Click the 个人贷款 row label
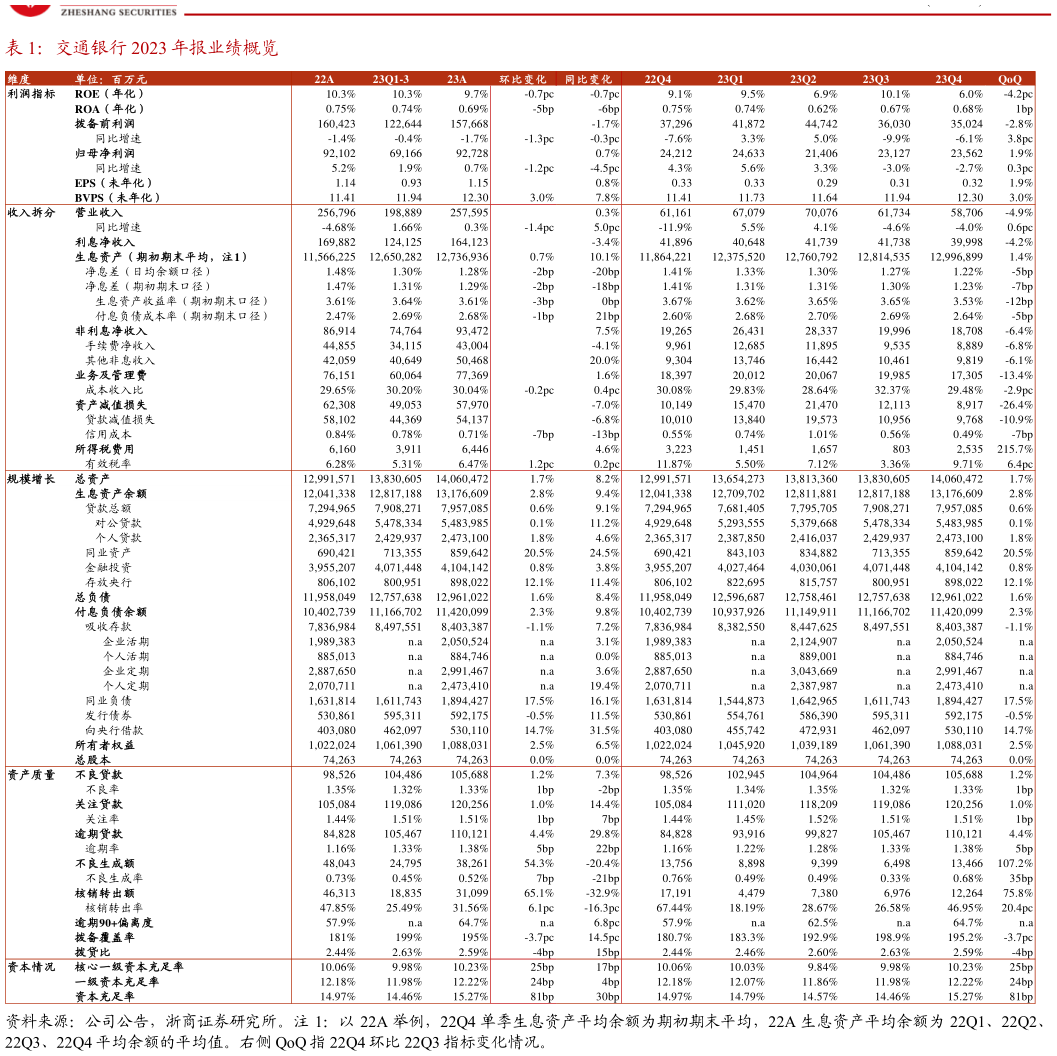 (118, 538)
